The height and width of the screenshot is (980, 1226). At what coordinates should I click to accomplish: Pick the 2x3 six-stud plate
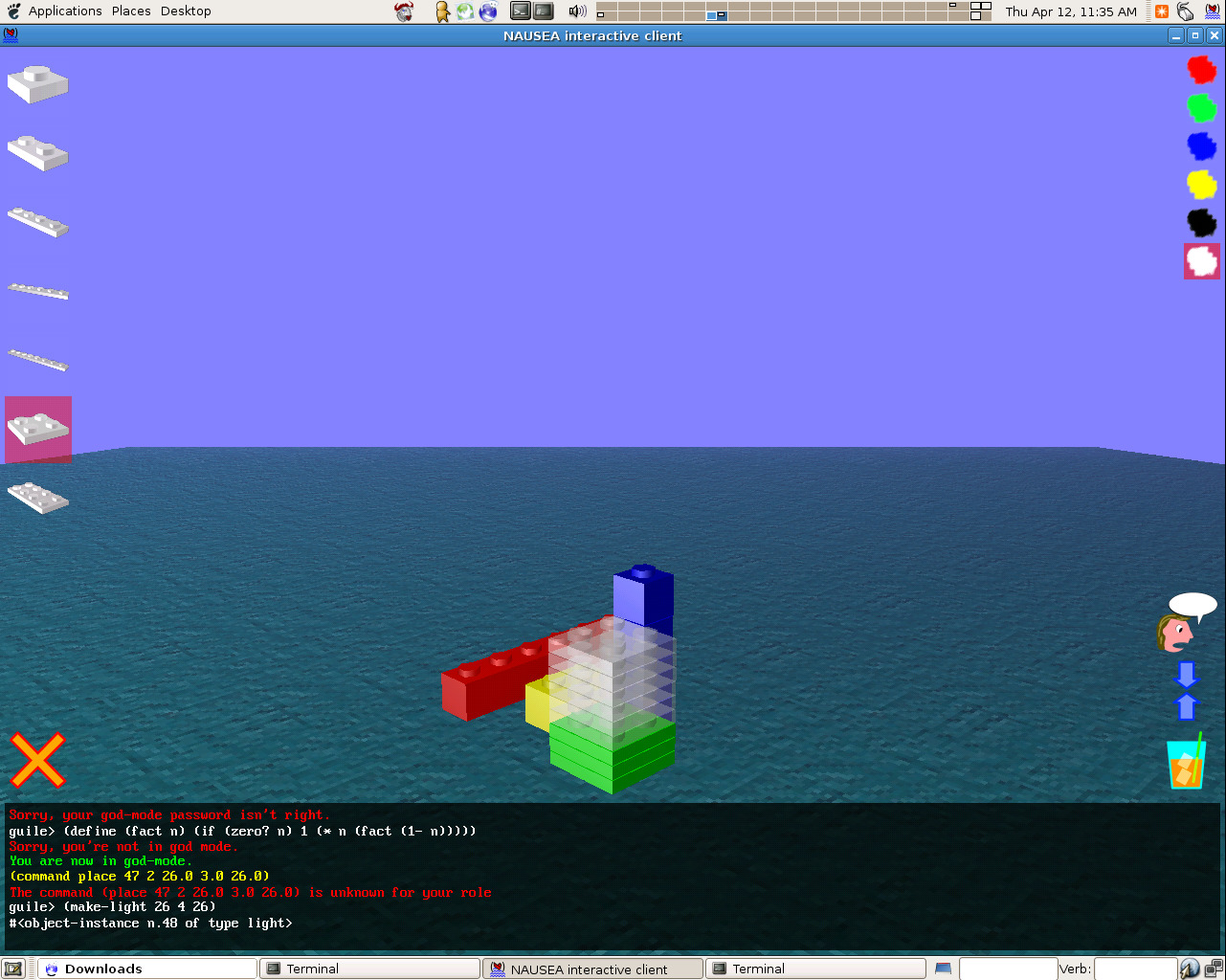tap(38, 498)
